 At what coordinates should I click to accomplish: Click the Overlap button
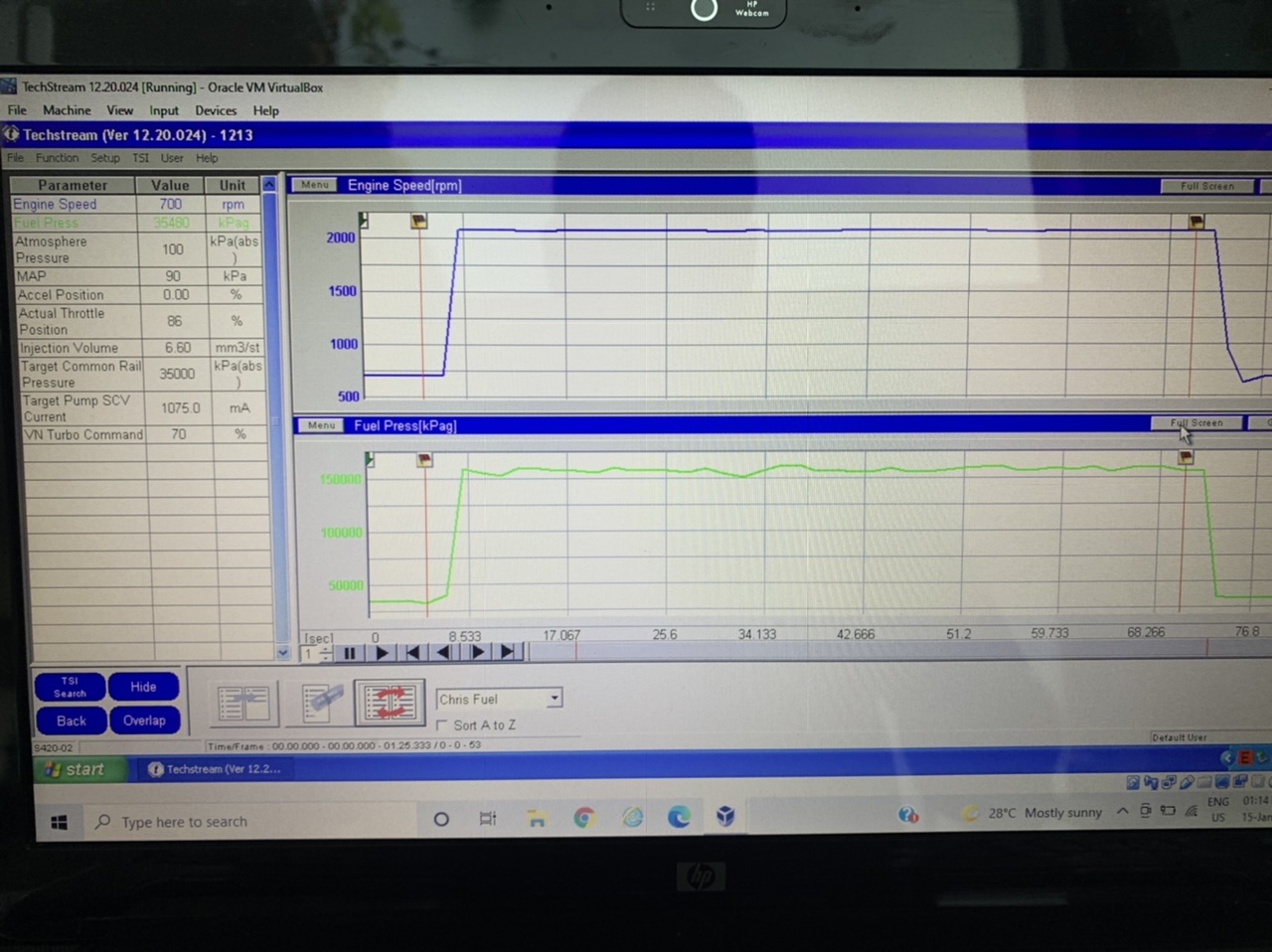click(144, 720)
